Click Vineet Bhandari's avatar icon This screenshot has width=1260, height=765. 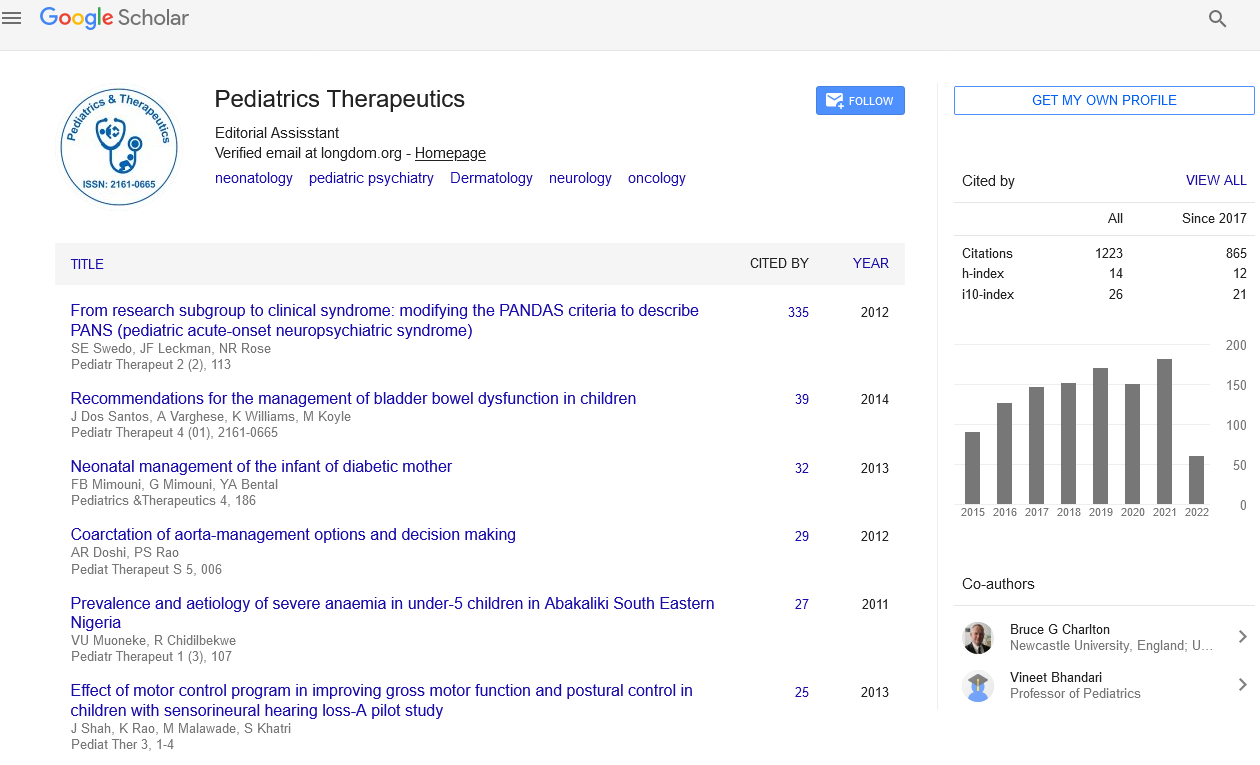(977, 685)
